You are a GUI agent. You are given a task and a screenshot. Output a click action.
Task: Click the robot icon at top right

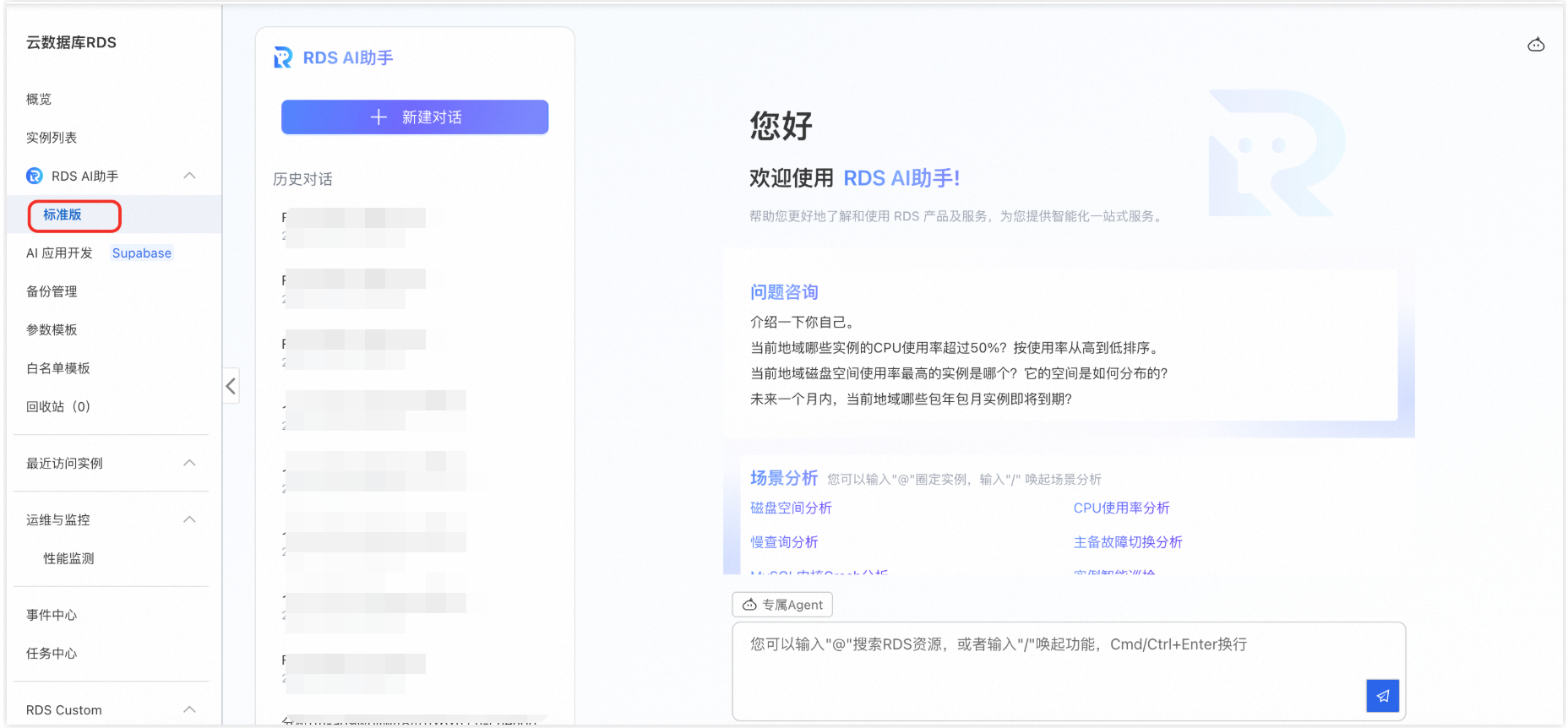click(x=1536, y=45)
